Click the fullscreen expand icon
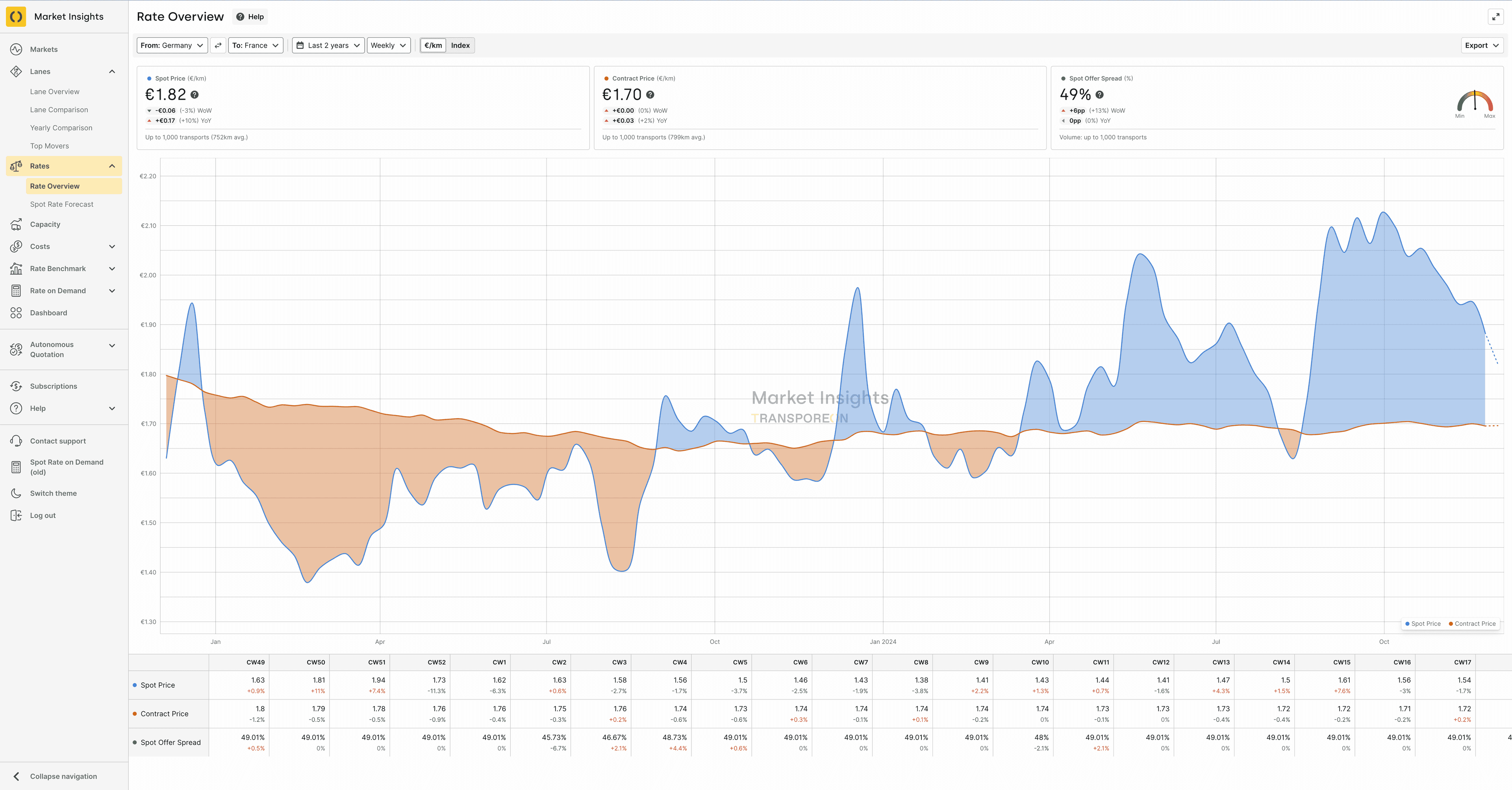Viewport: 1512px width, 790px height. pos(1495,17)
